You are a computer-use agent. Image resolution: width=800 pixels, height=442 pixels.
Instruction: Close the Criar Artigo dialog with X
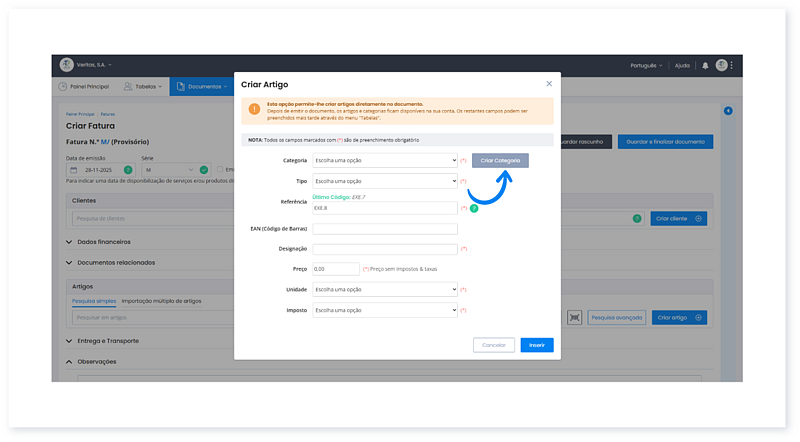coord(549,84)
